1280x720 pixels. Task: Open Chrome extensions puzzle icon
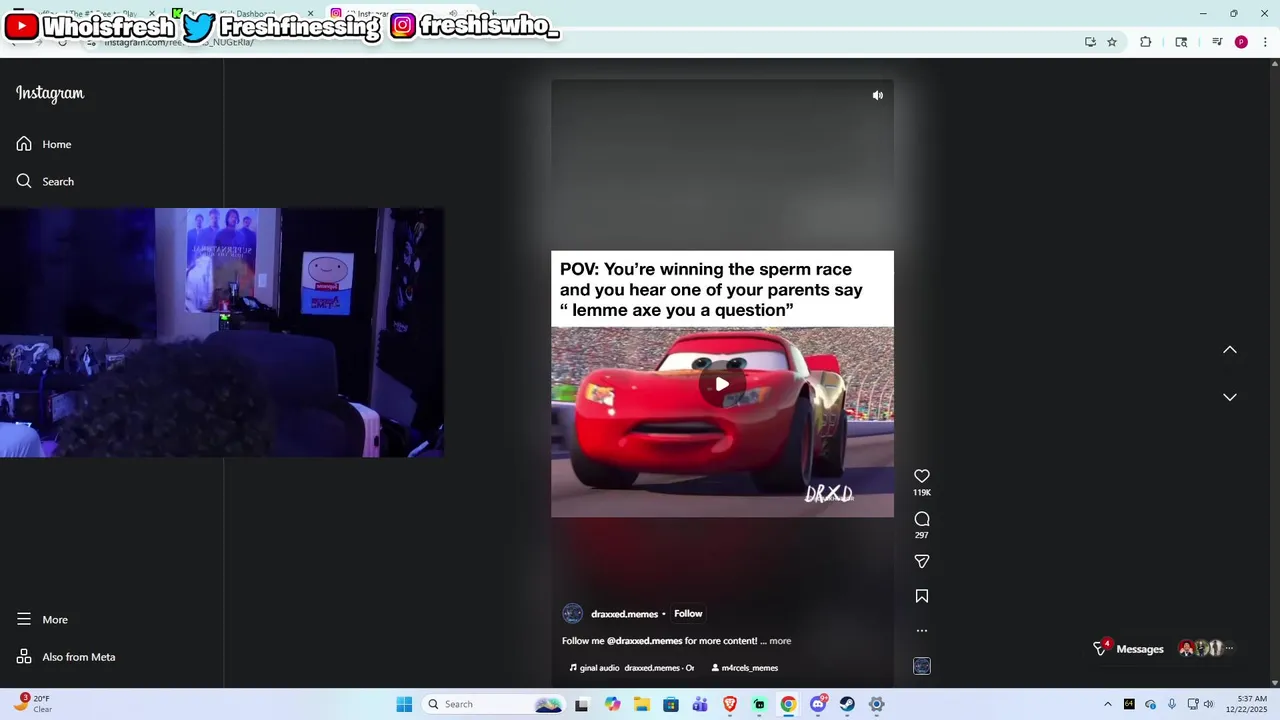(1146, 42)
